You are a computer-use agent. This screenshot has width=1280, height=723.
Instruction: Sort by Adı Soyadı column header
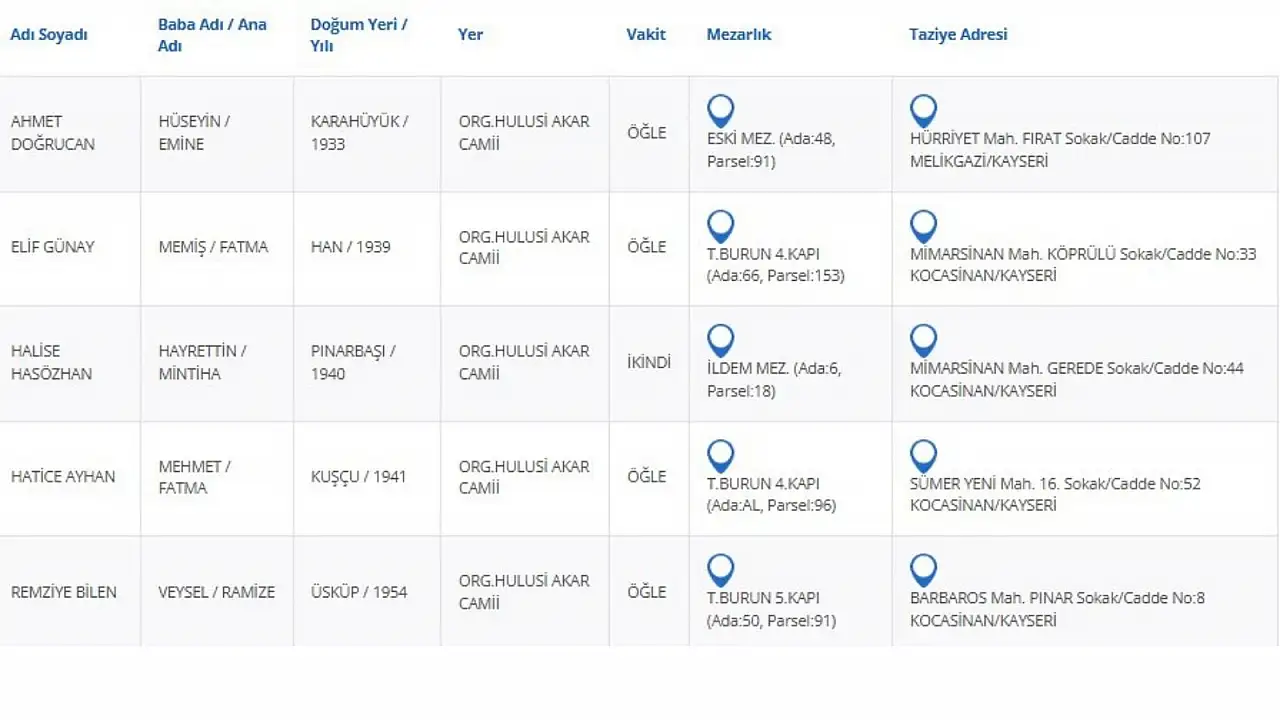49,34
